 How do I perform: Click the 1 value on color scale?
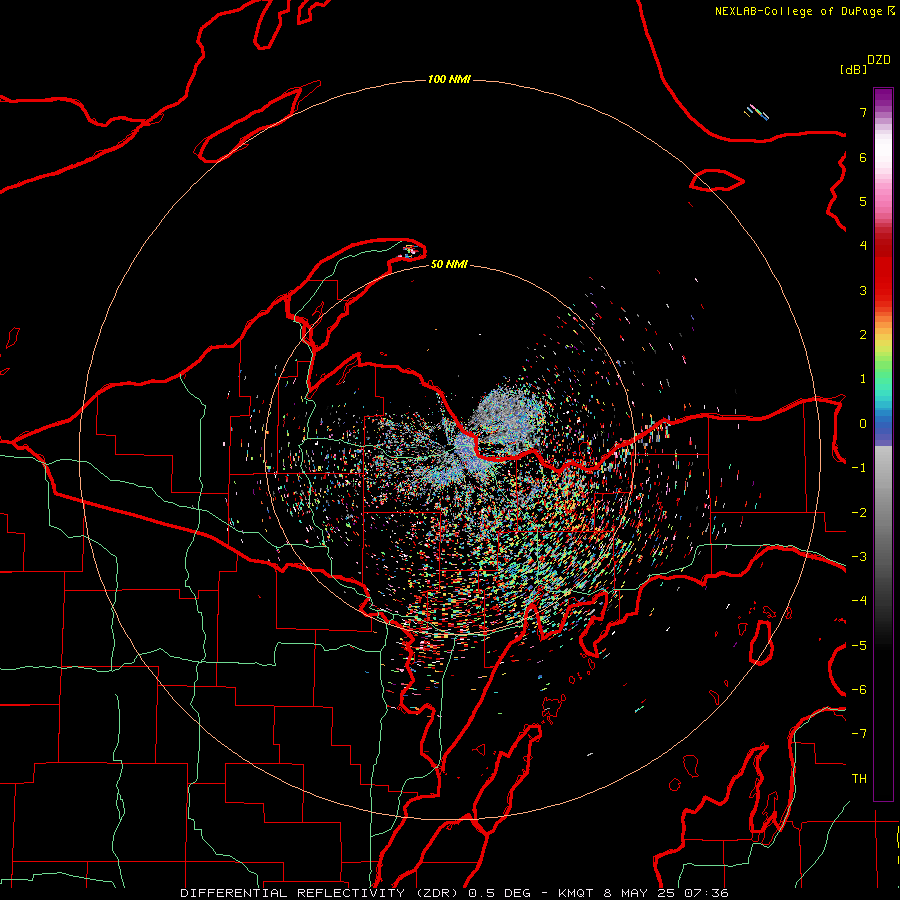point(863,379)
